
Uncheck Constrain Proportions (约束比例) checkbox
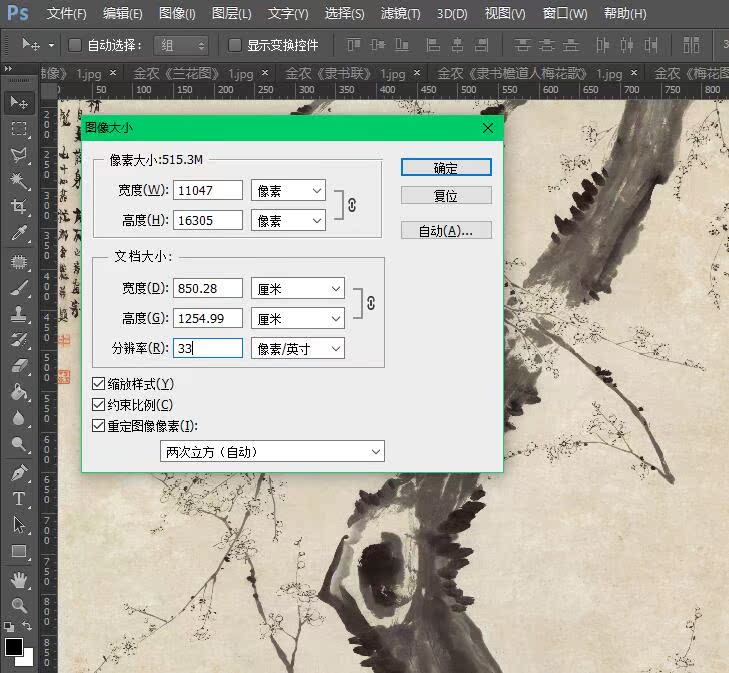coord(98,405)
